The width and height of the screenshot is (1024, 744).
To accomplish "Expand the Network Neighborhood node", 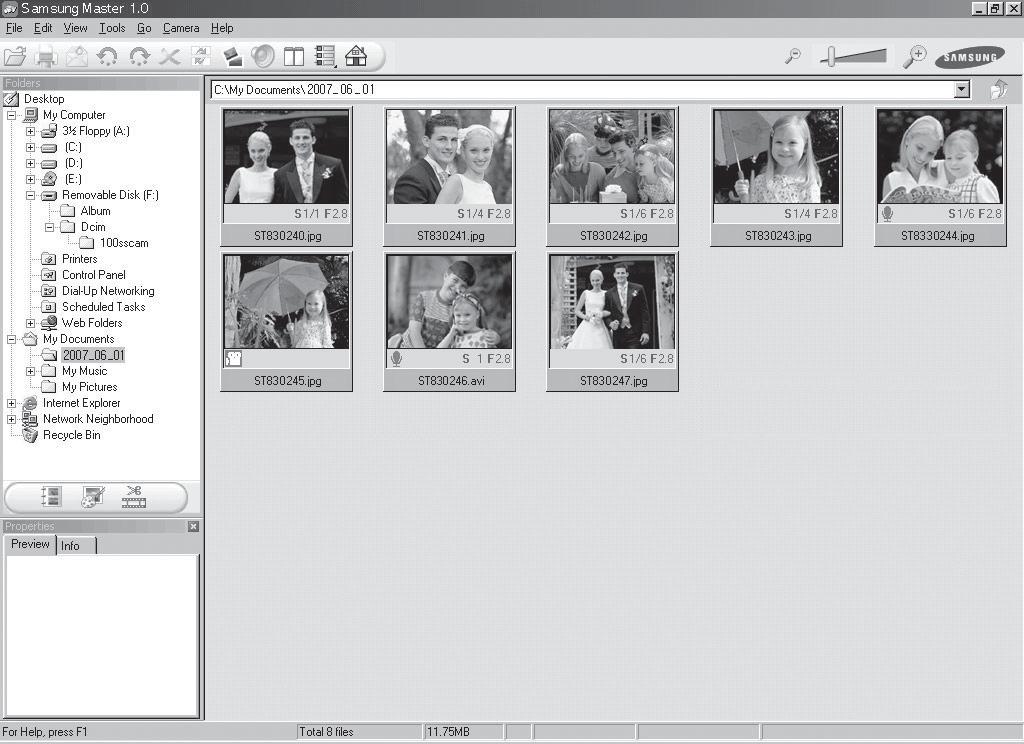I will coord(12,419).
